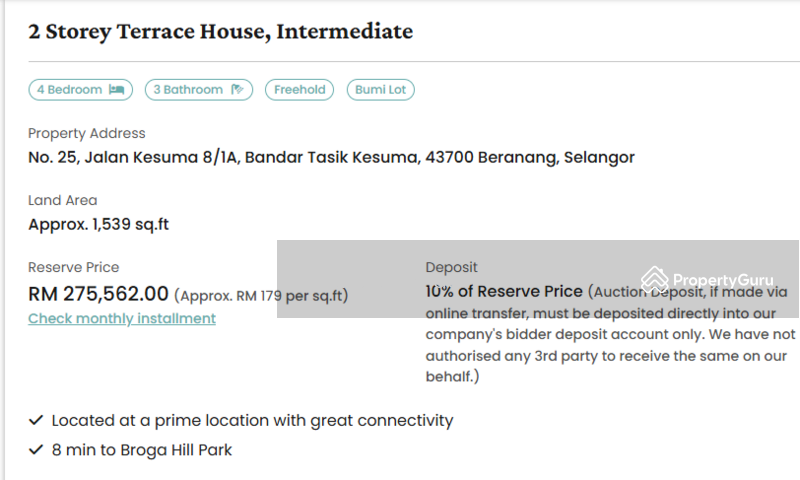Click the RM 275,562.00 reserve price
This screenshot has height=480, width=800.
98,294
